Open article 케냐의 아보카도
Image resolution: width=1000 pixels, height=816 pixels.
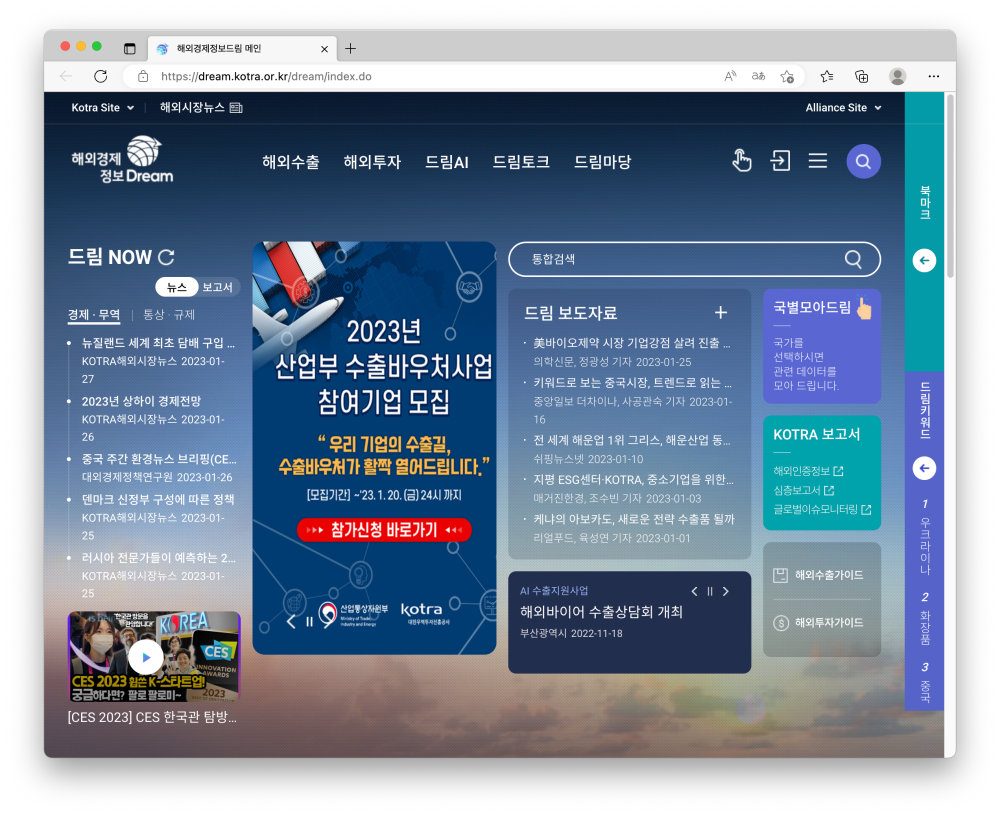[x=633, y=519]
